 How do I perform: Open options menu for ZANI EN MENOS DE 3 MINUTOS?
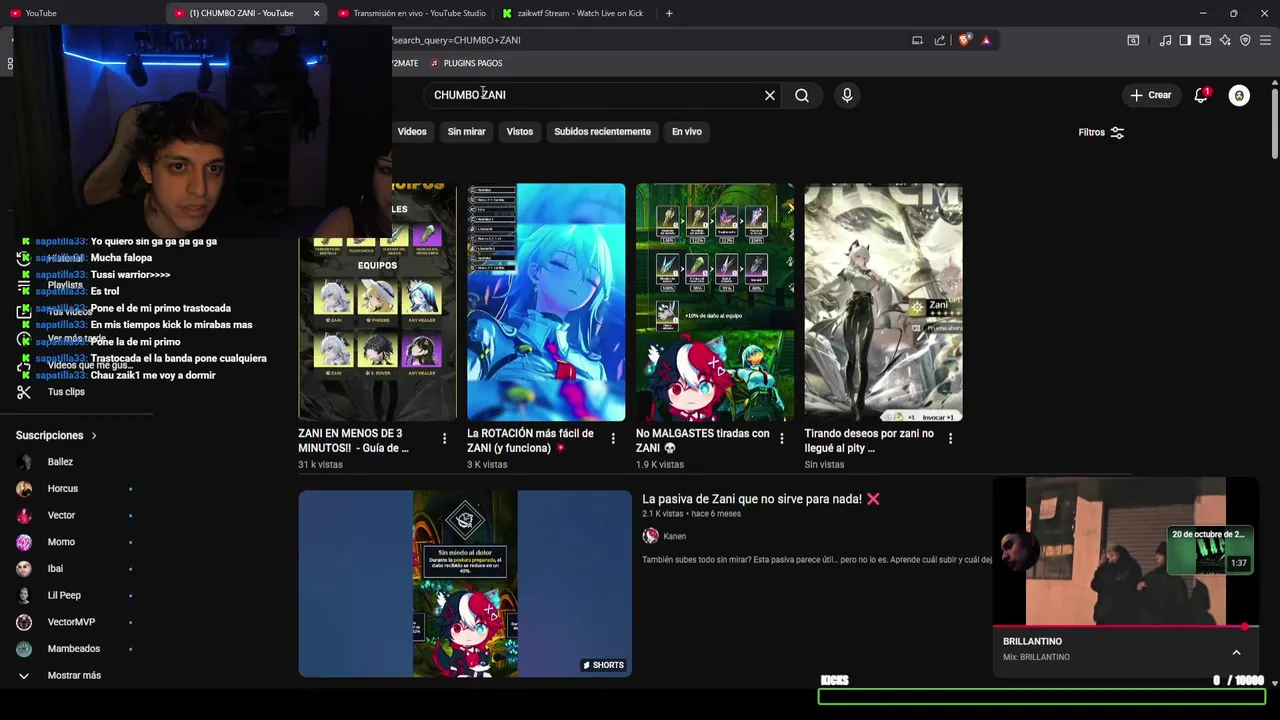pyautogui.click(x=444, y=438)
